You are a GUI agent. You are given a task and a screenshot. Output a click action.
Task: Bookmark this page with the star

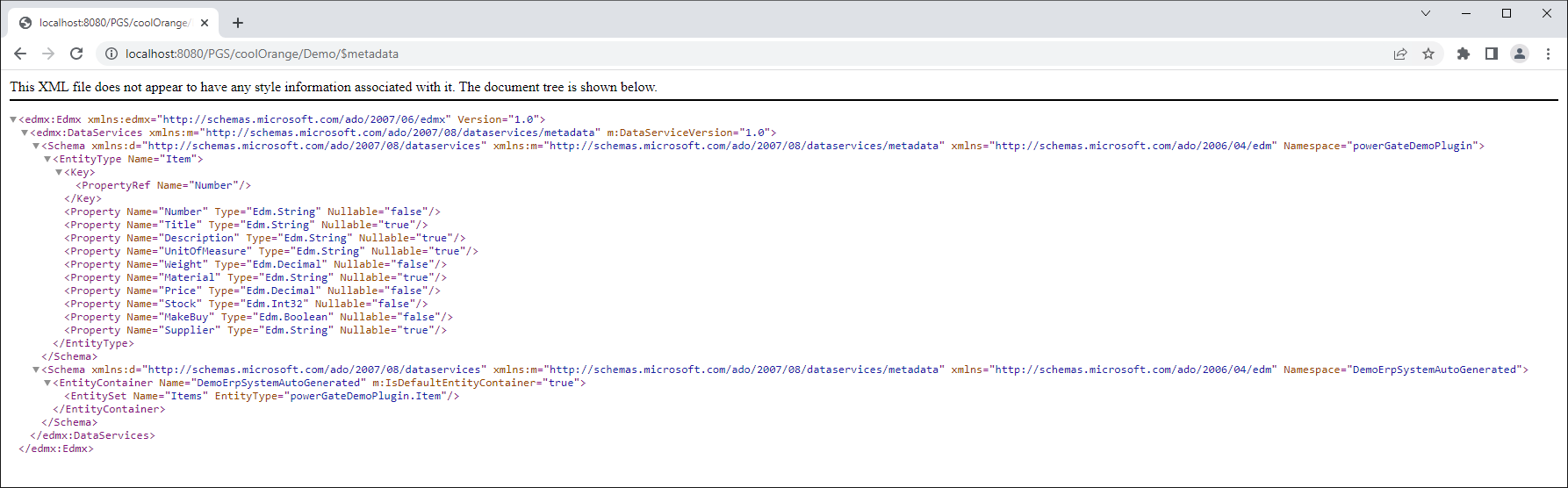[1428, 54]
